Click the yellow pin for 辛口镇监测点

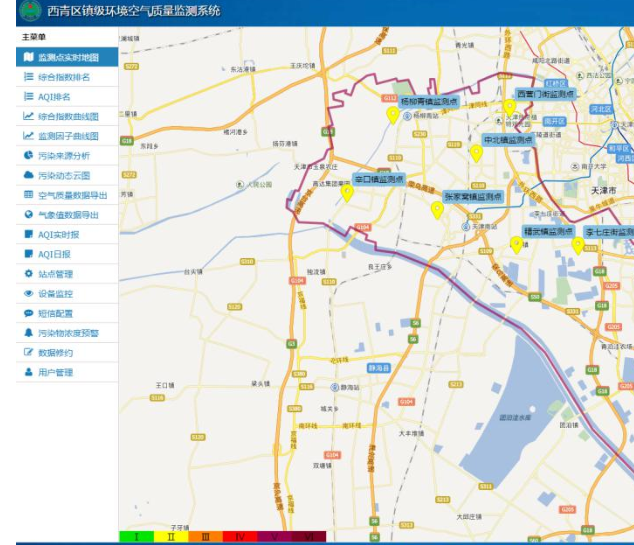click(347, 192)
